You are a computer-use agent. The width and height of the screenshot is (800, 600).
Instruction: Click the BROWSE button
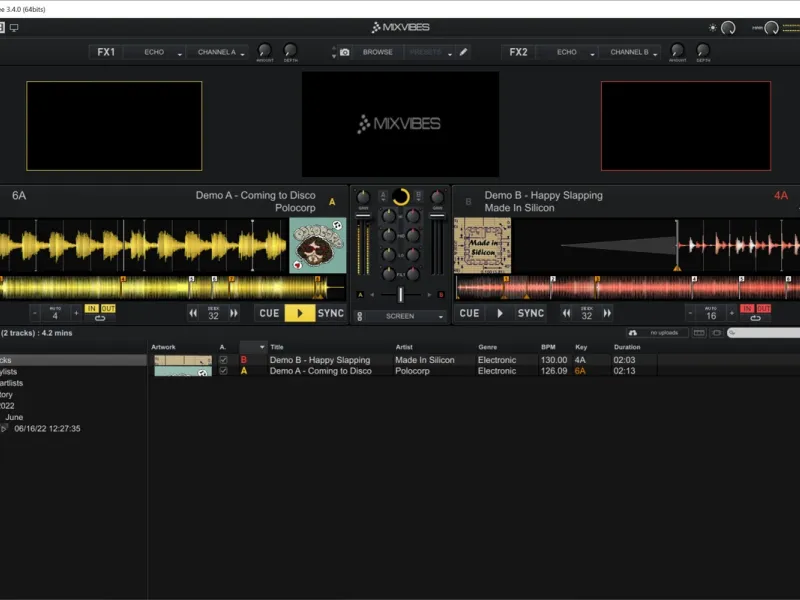378,52
